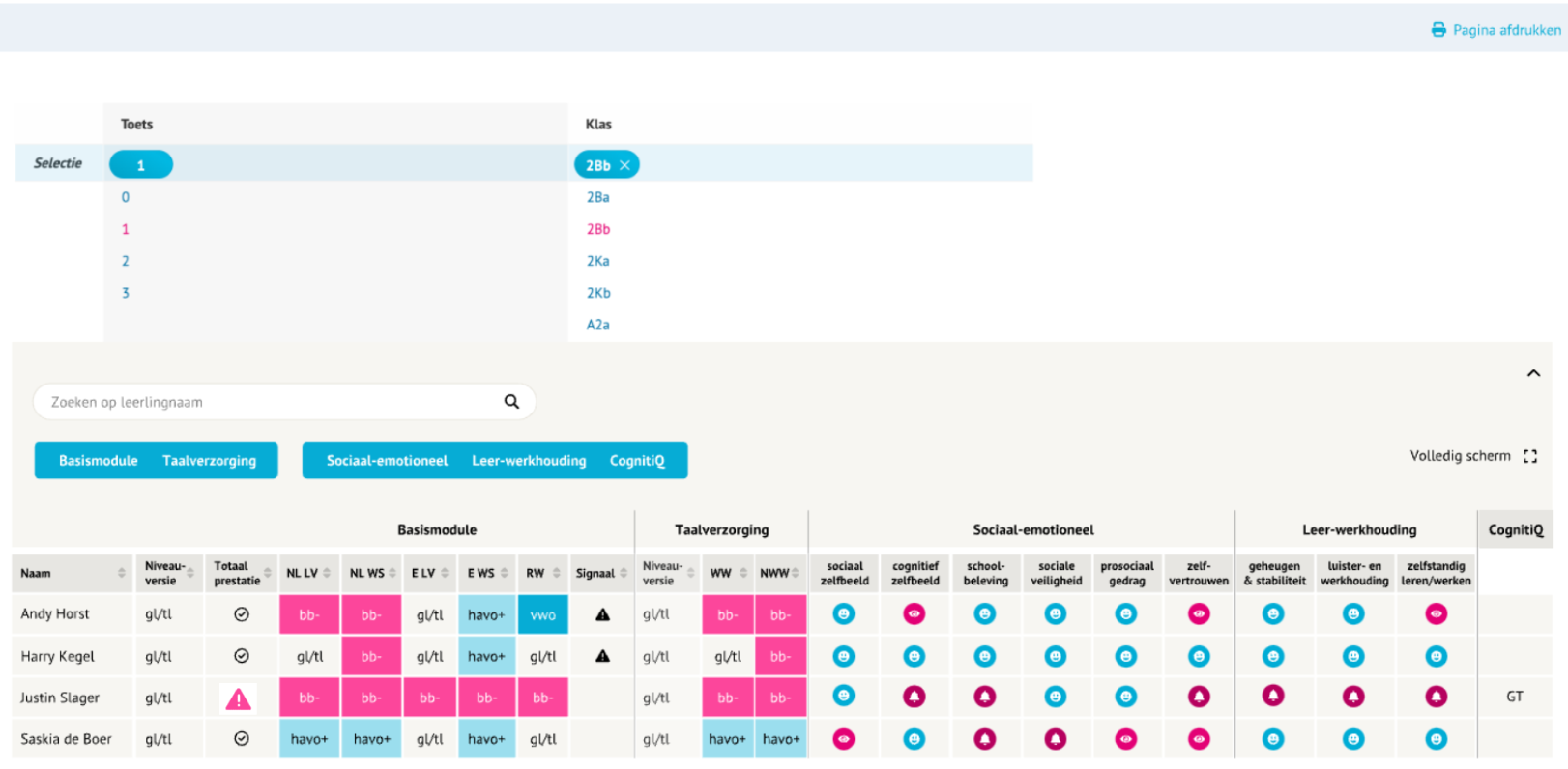The image size is (1568, 769).
Task: Click Andy Horst's cognitief zelfbeeld eye icon
Action: (915, 614)
